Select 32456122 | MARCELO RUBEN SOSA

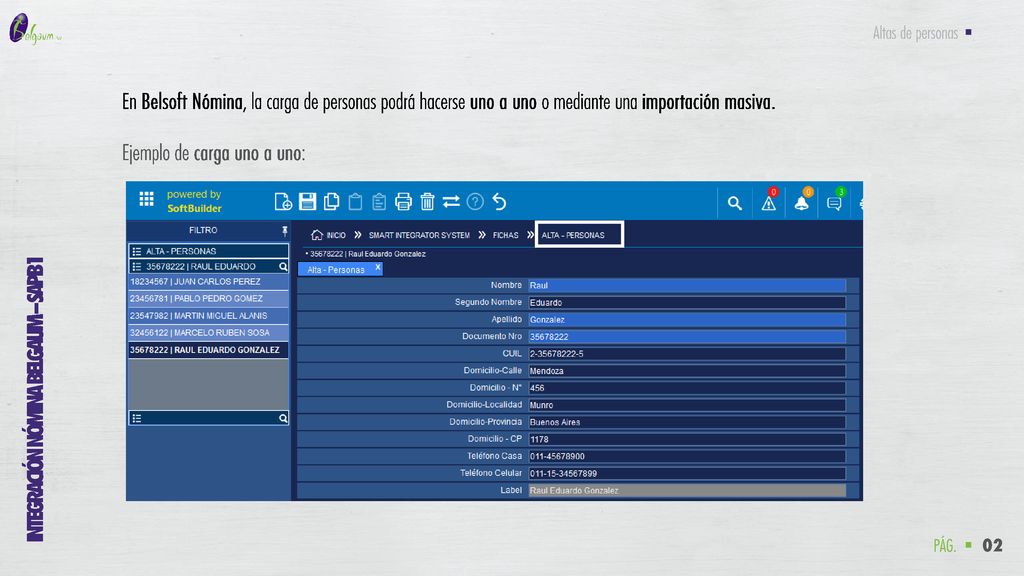(208, 332)
